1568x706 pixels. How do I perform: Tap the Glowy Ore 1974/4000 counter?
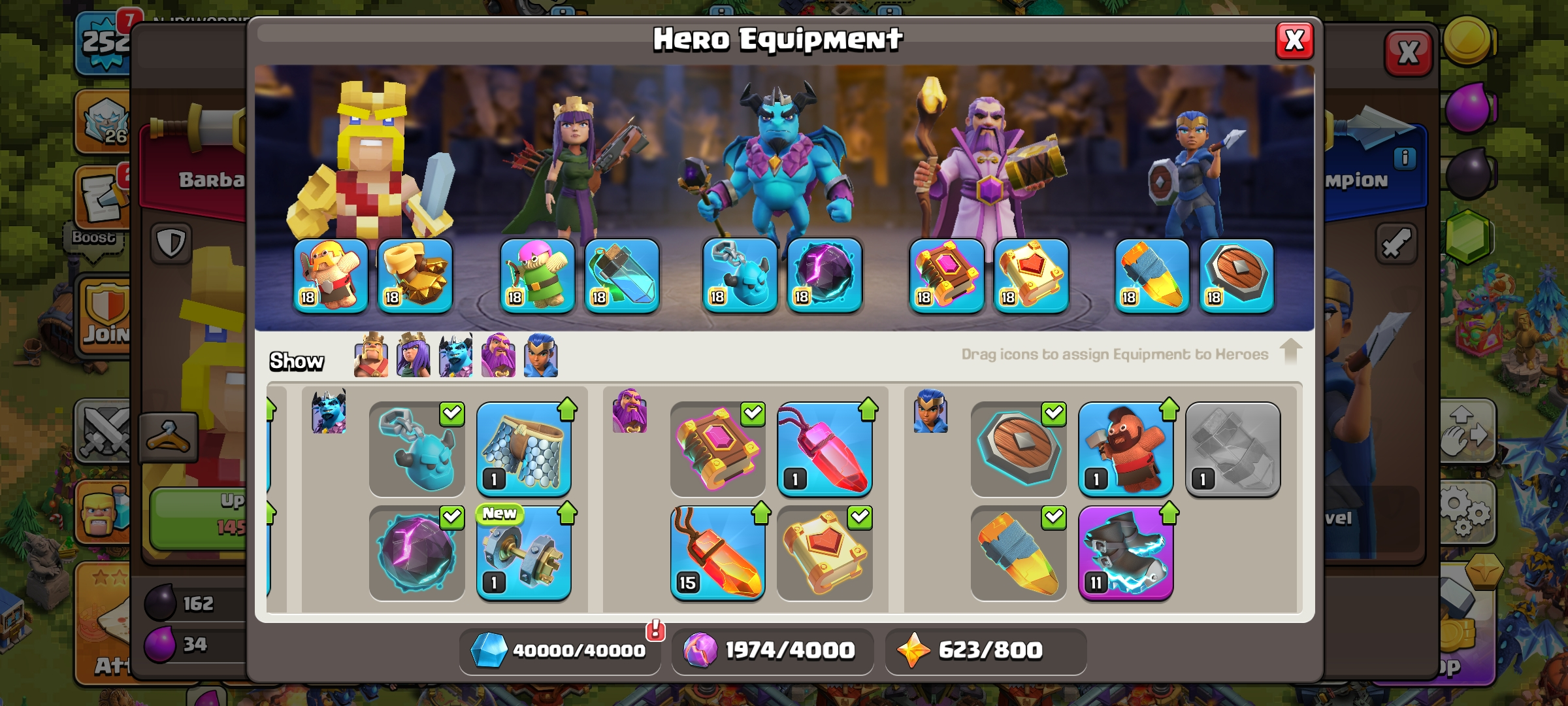(772, 650)
